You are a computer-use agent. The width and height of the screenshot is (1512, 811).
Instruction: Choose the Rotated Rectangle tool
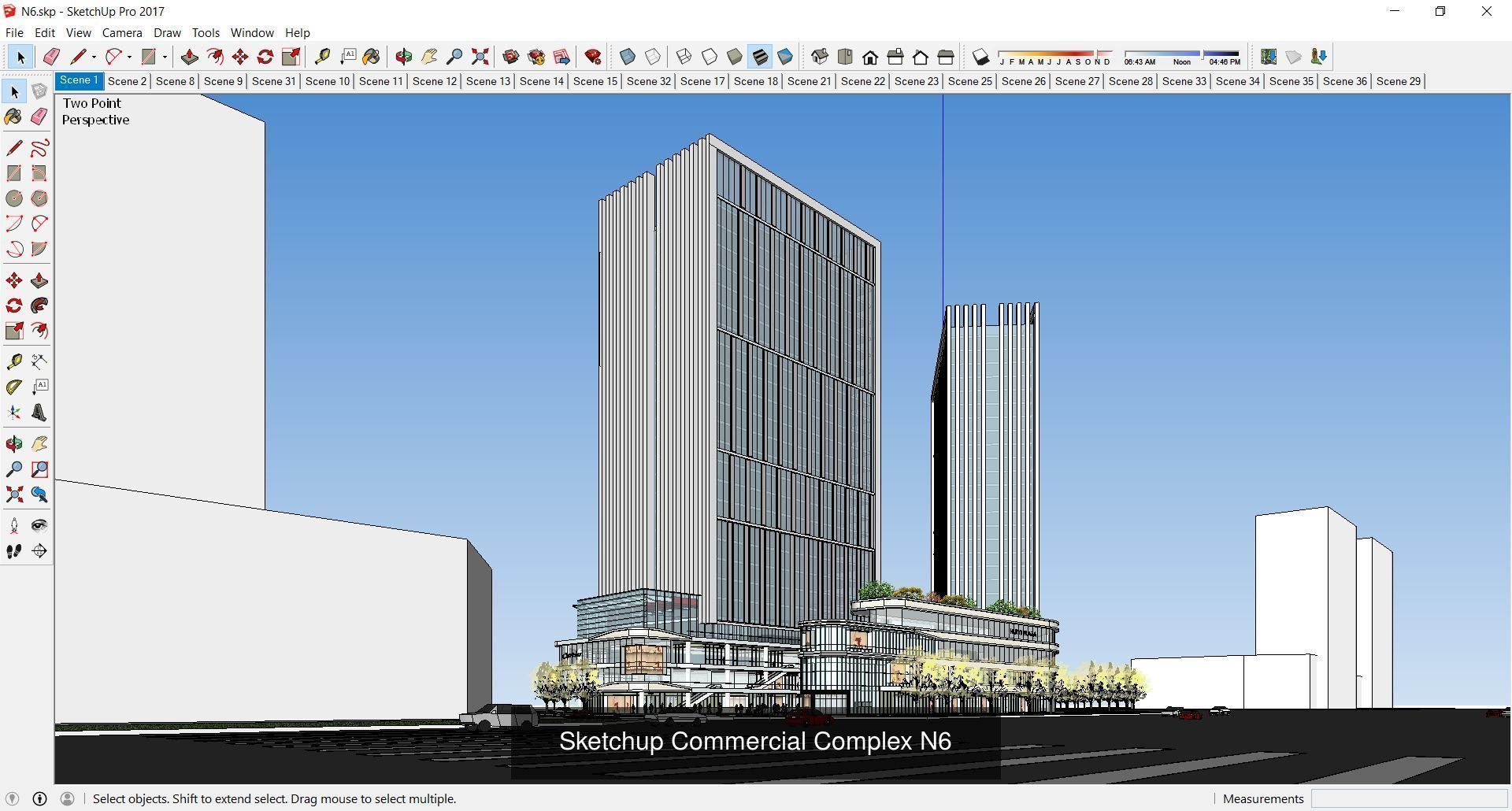coord(39,173)
